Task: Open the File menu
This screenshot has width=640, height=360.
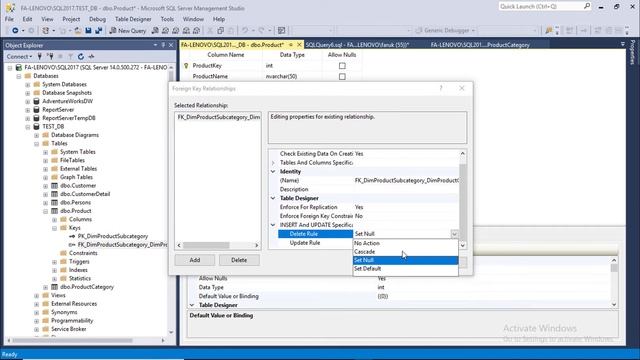Action: pos(9,19)
